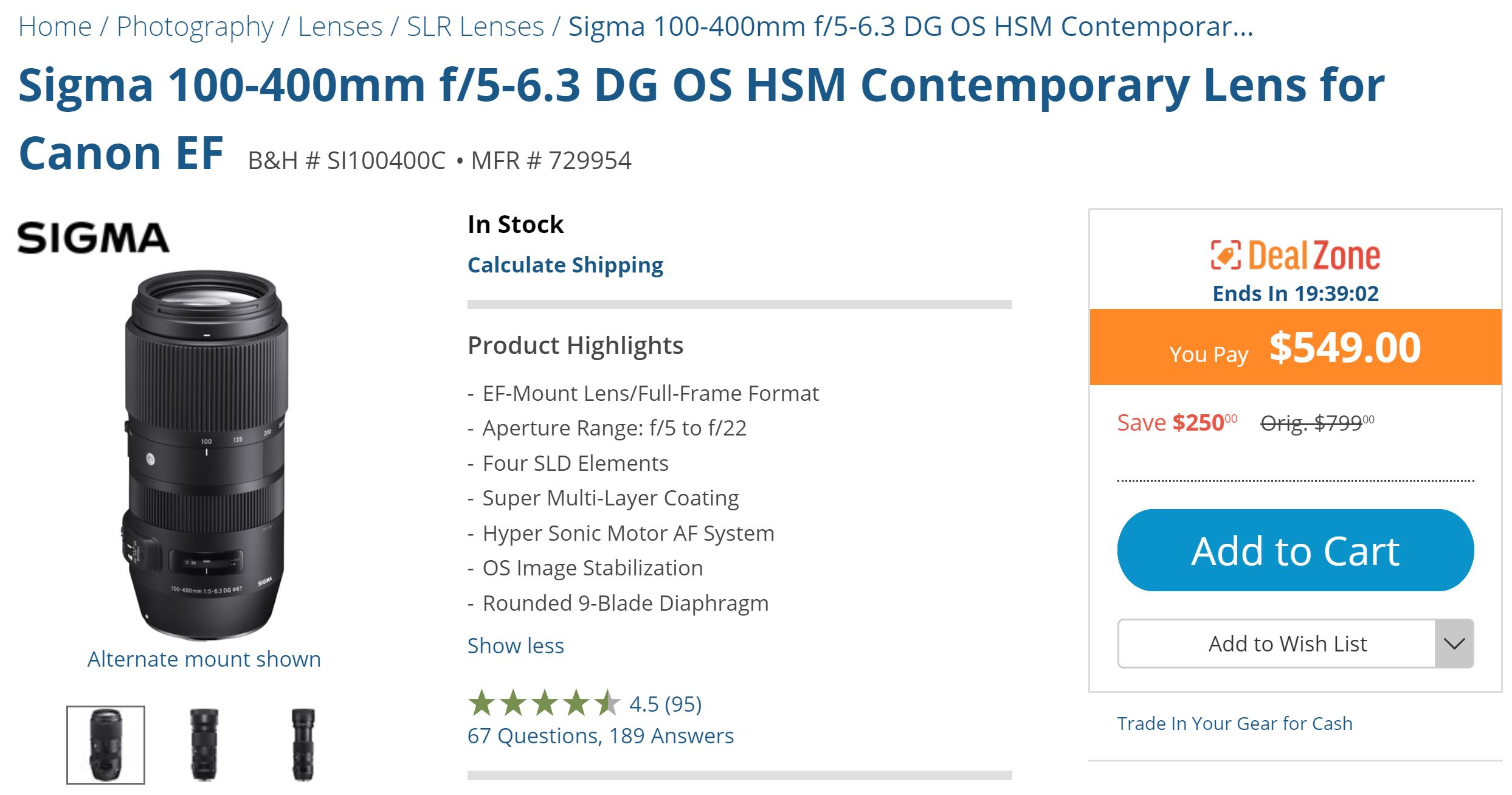Image resolution: width=1512 pixels, height=795 pixels.
Task: Select the second lens thumbnail
Action: pos(204,745)
